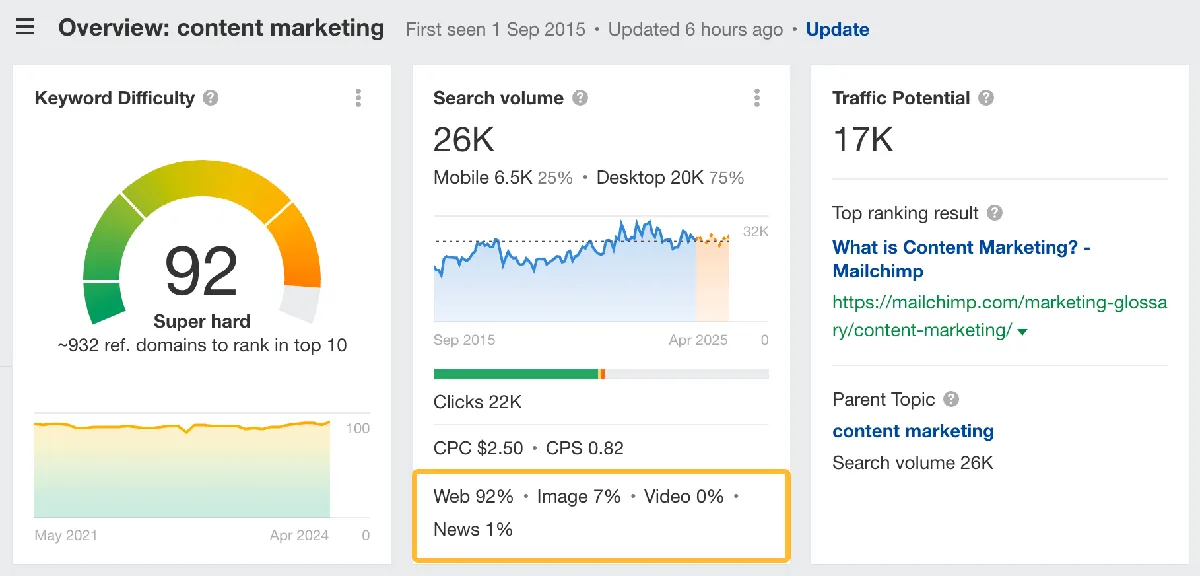
Task: Click the 'May 2021' axis label
Action: click(x=66, y=535)
